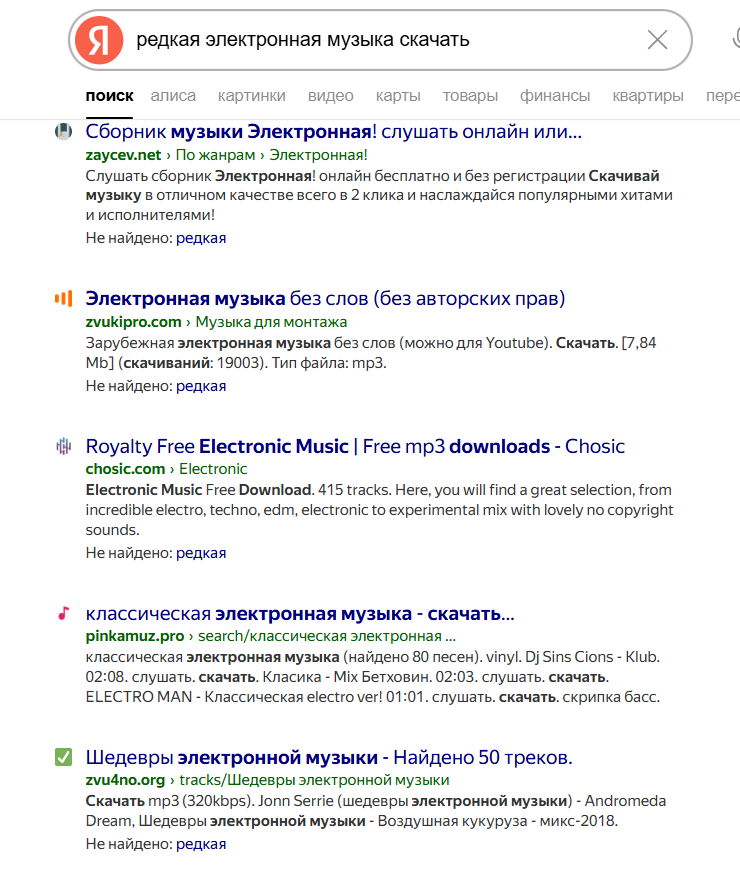This screenshot has width=740, height=892.
Task: Select the алиса tab
Action: pos(173,96)
